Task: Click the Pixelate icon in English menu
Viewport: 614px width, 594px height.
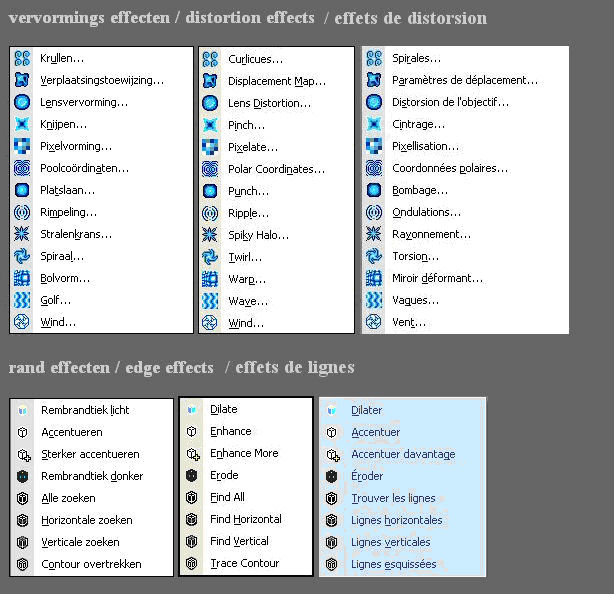Action: pos(210,147)
